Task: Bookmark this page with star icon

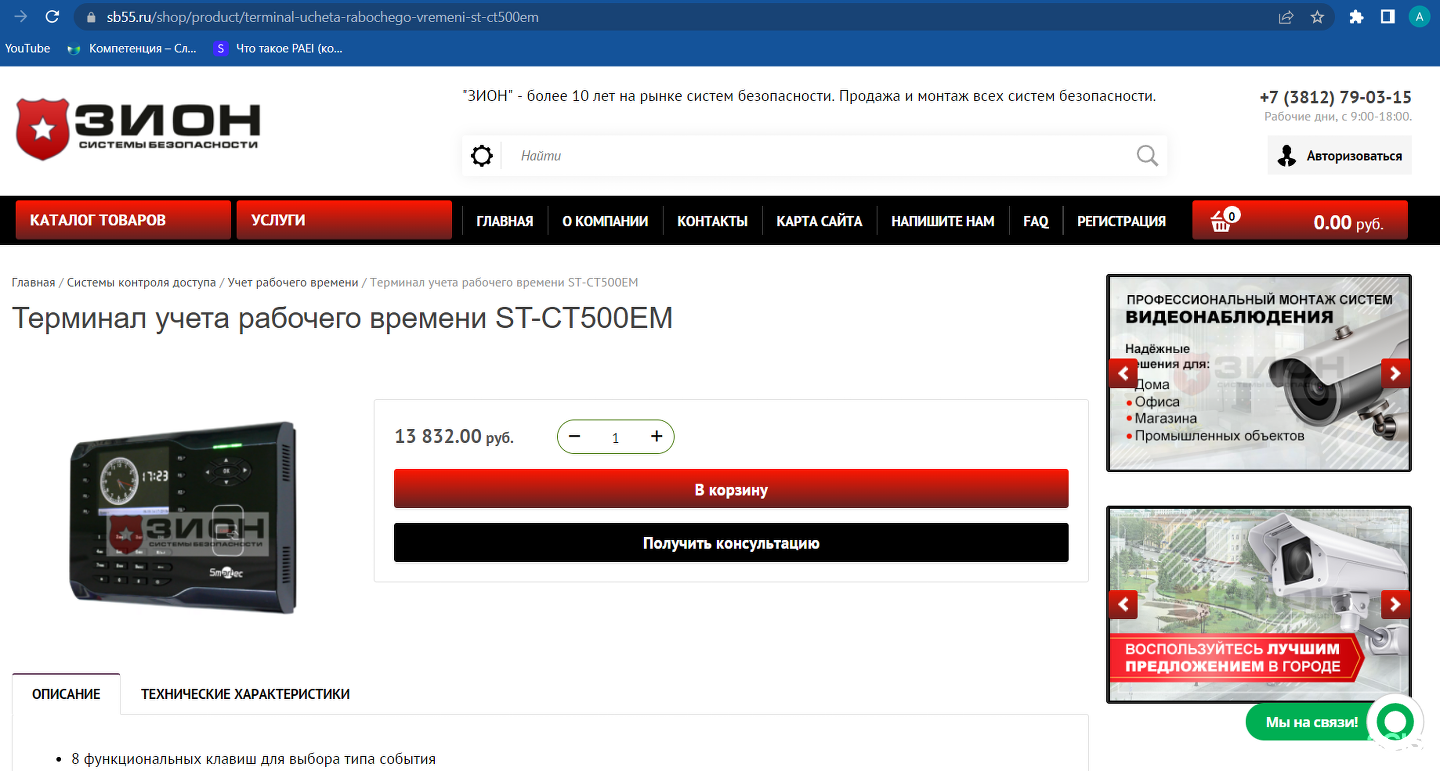Action: coord(1317,17)
